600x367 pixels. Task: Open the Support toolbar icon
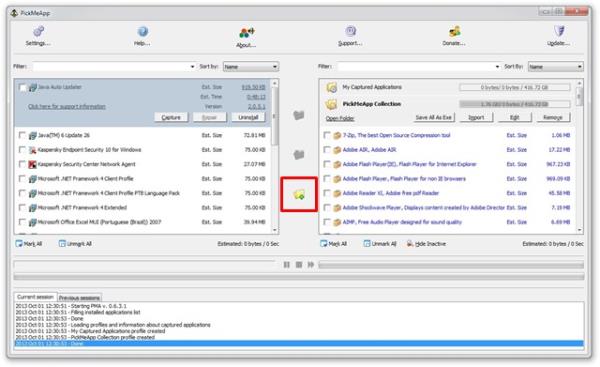pyautogui.click(x=350, y=35)
